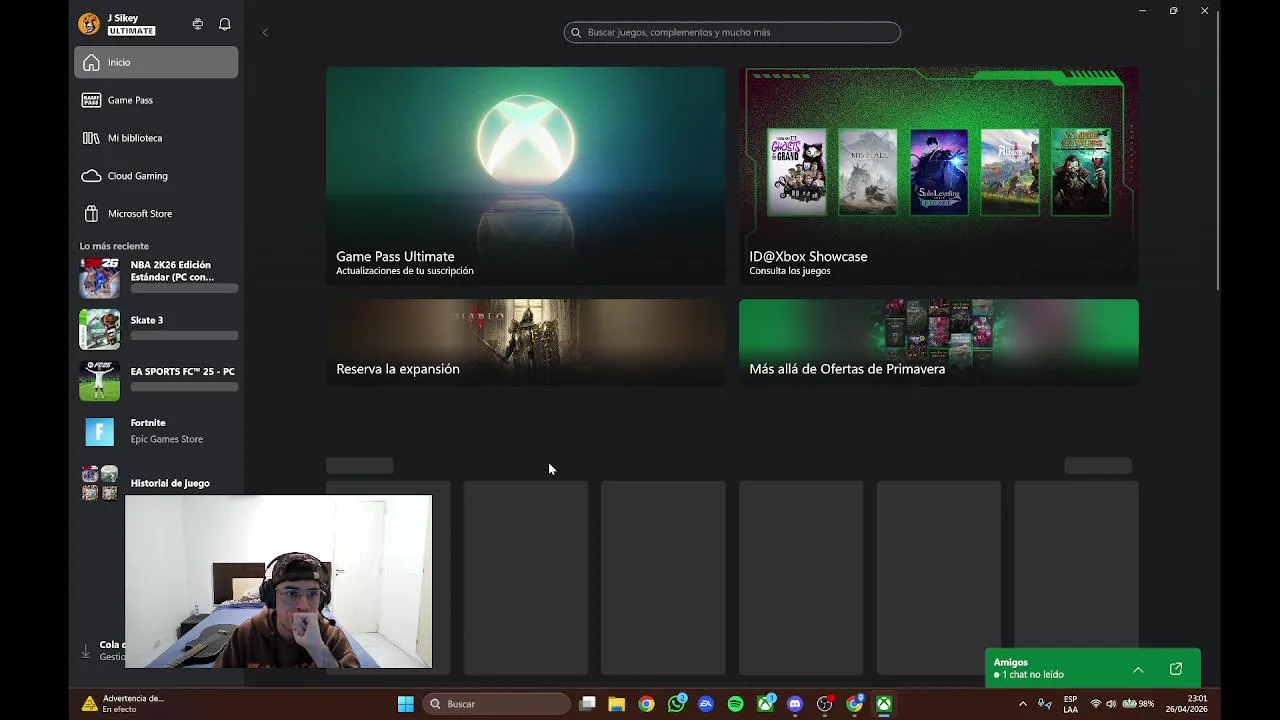
Task: Open the EA app from the taskbar
Action: click(x=706, y=704)
